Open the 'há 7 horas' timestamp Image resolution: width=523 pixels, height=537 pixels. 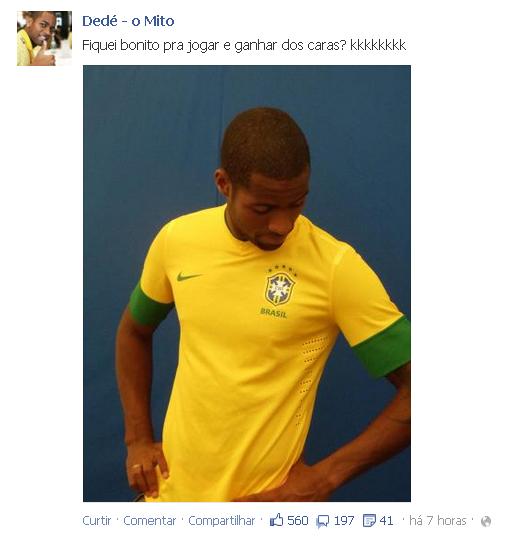click(438, 521)
